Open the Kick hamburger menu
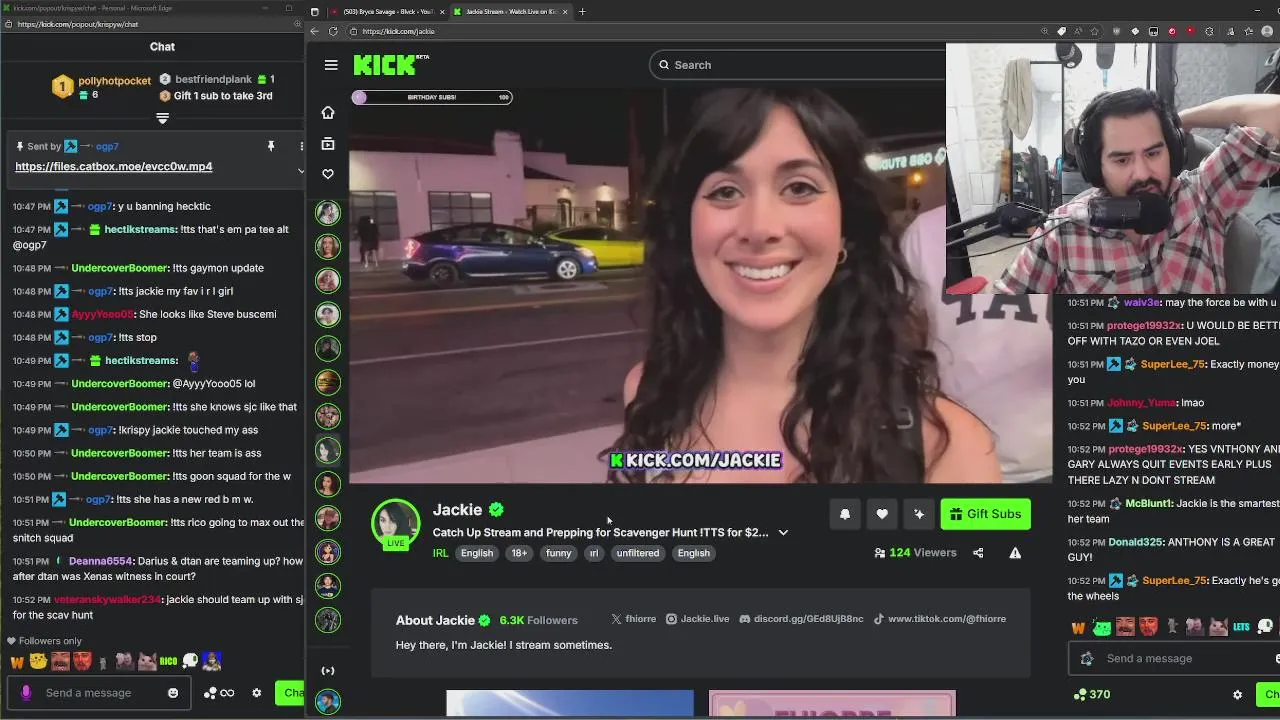 pyautogui.click(x=331, y=65)
